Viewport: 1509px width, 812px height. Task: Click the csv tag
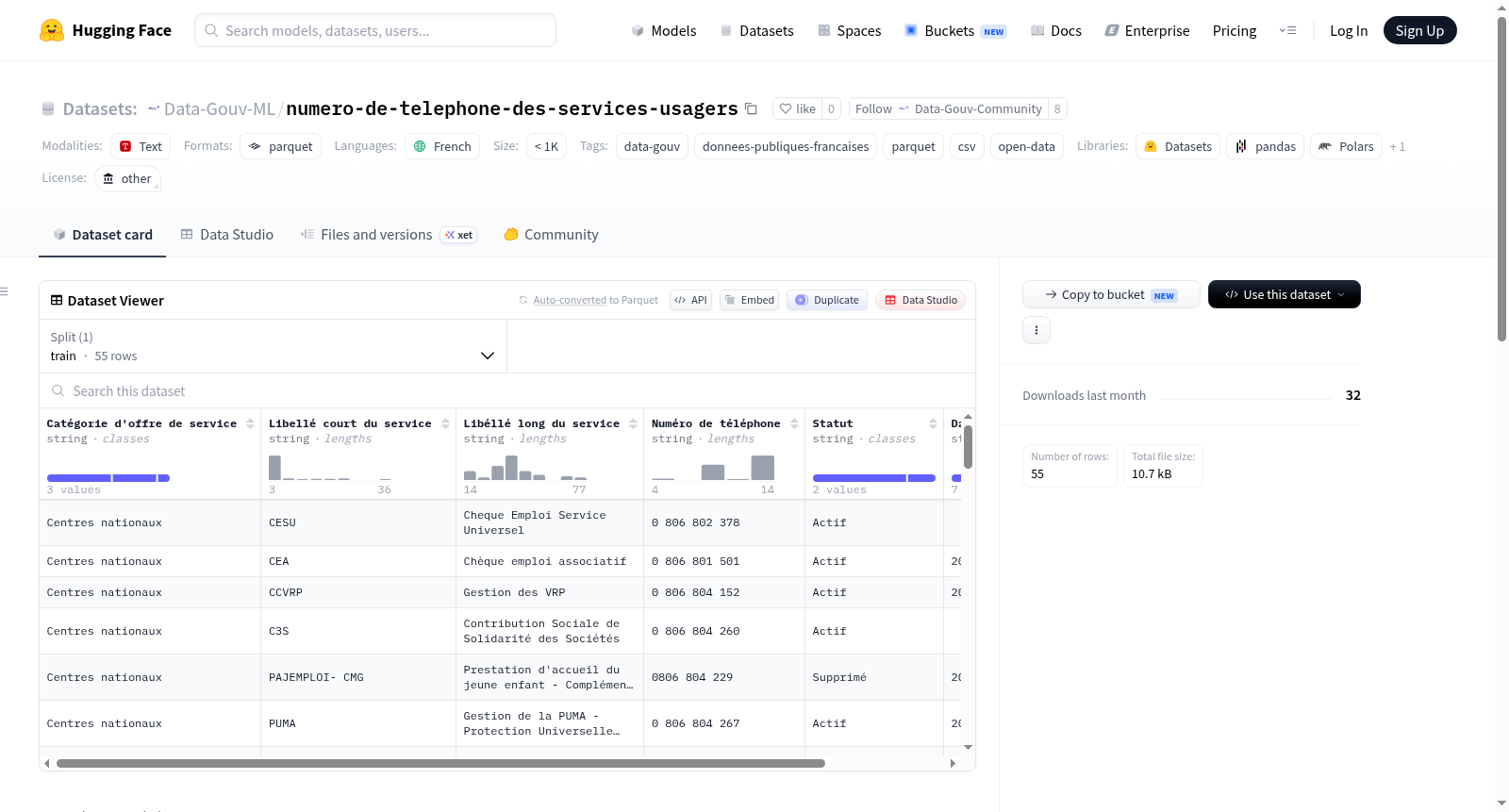pos(967,146)
